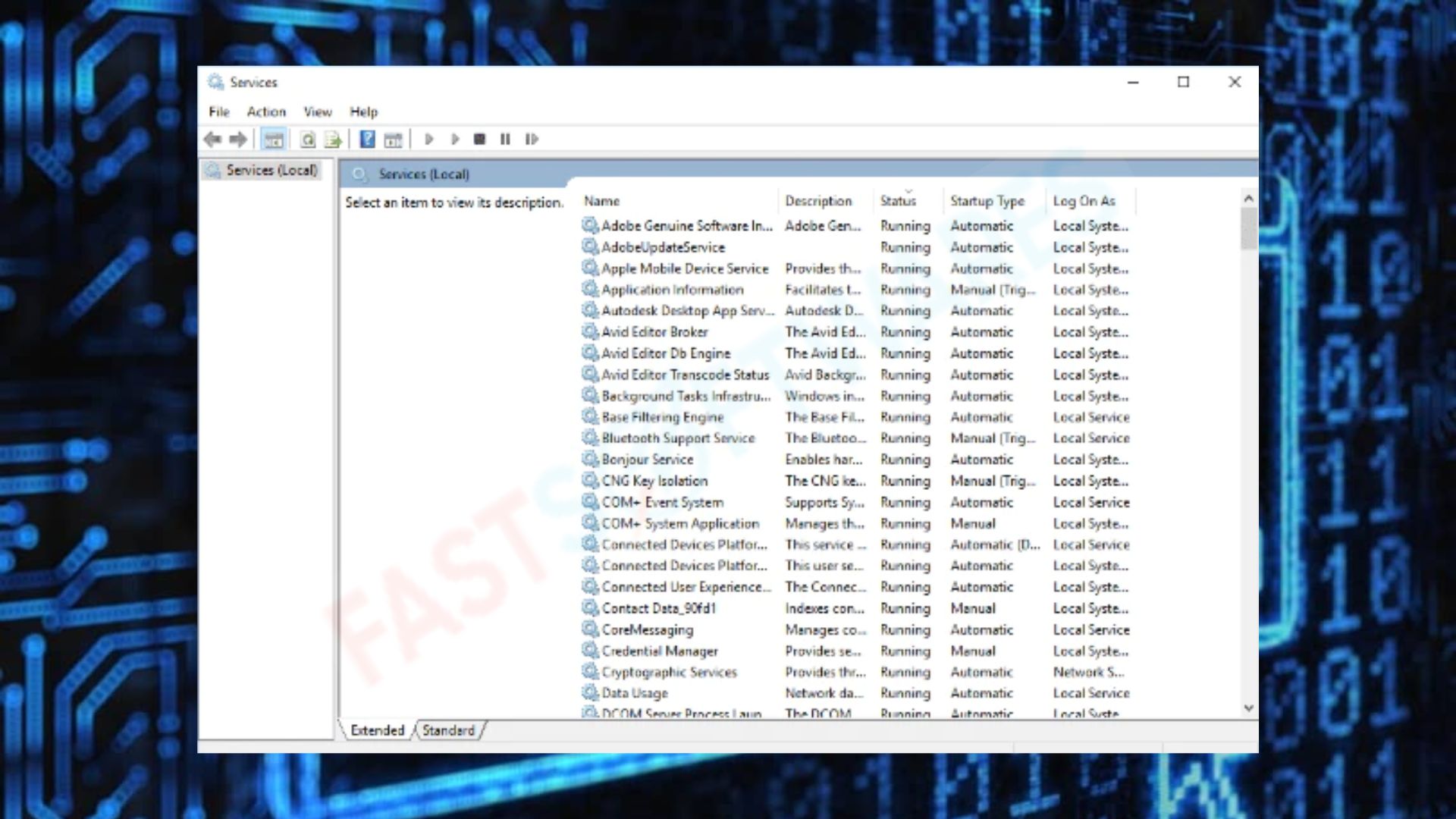Click the vertical scrollbar thumb
The height and width of the screenshot is (819, 1456).
click(1248, 228)
